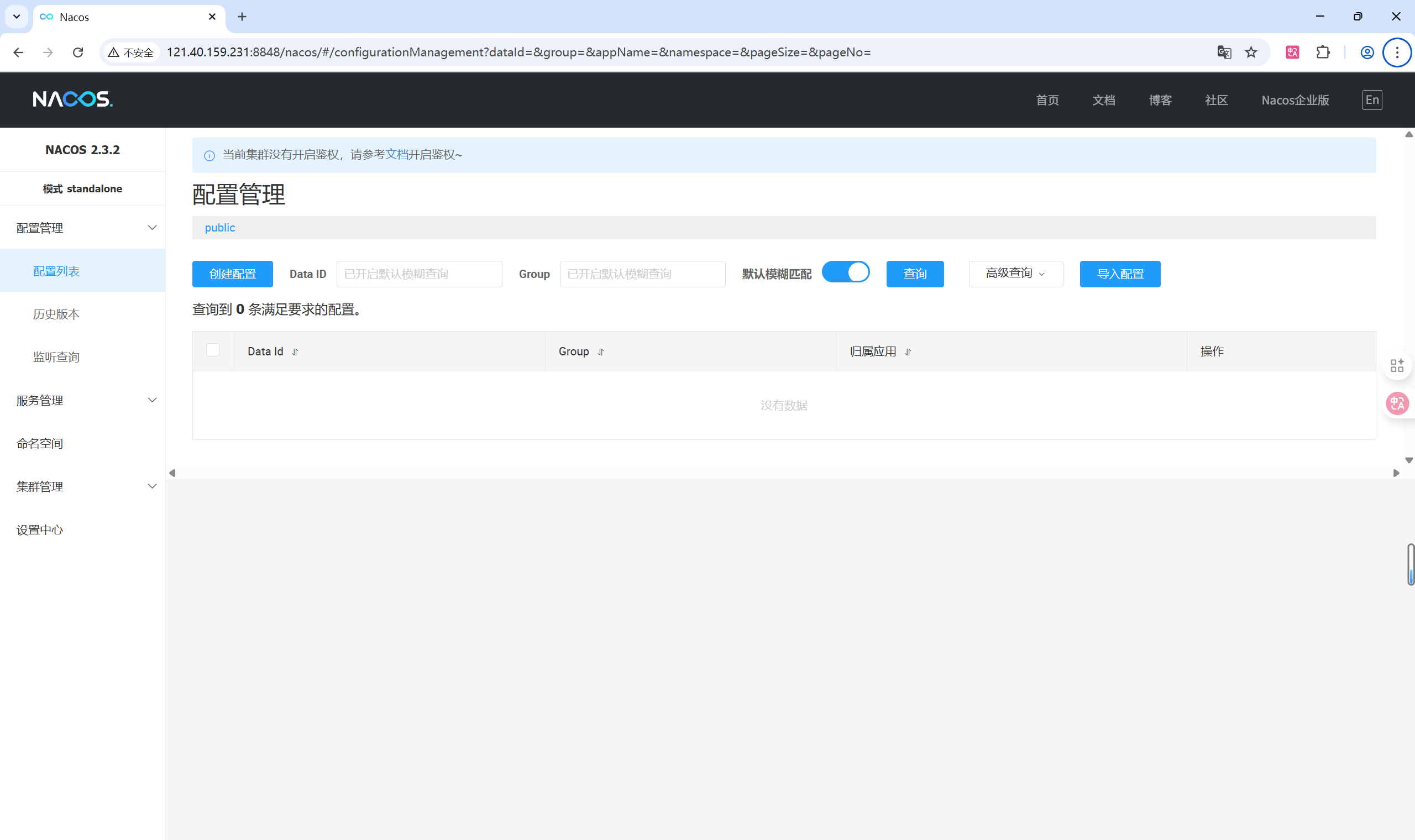The image size is (1415, 840).
Task: Click the Google Translate icon in address bar
Action: (x=1224, y=53)
